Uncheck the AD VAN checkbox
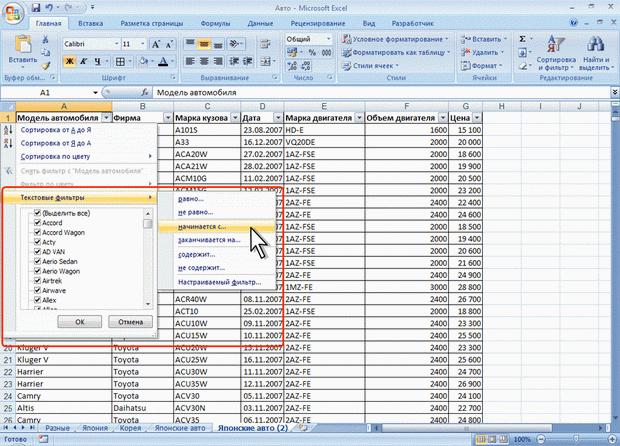 (38, 251)
